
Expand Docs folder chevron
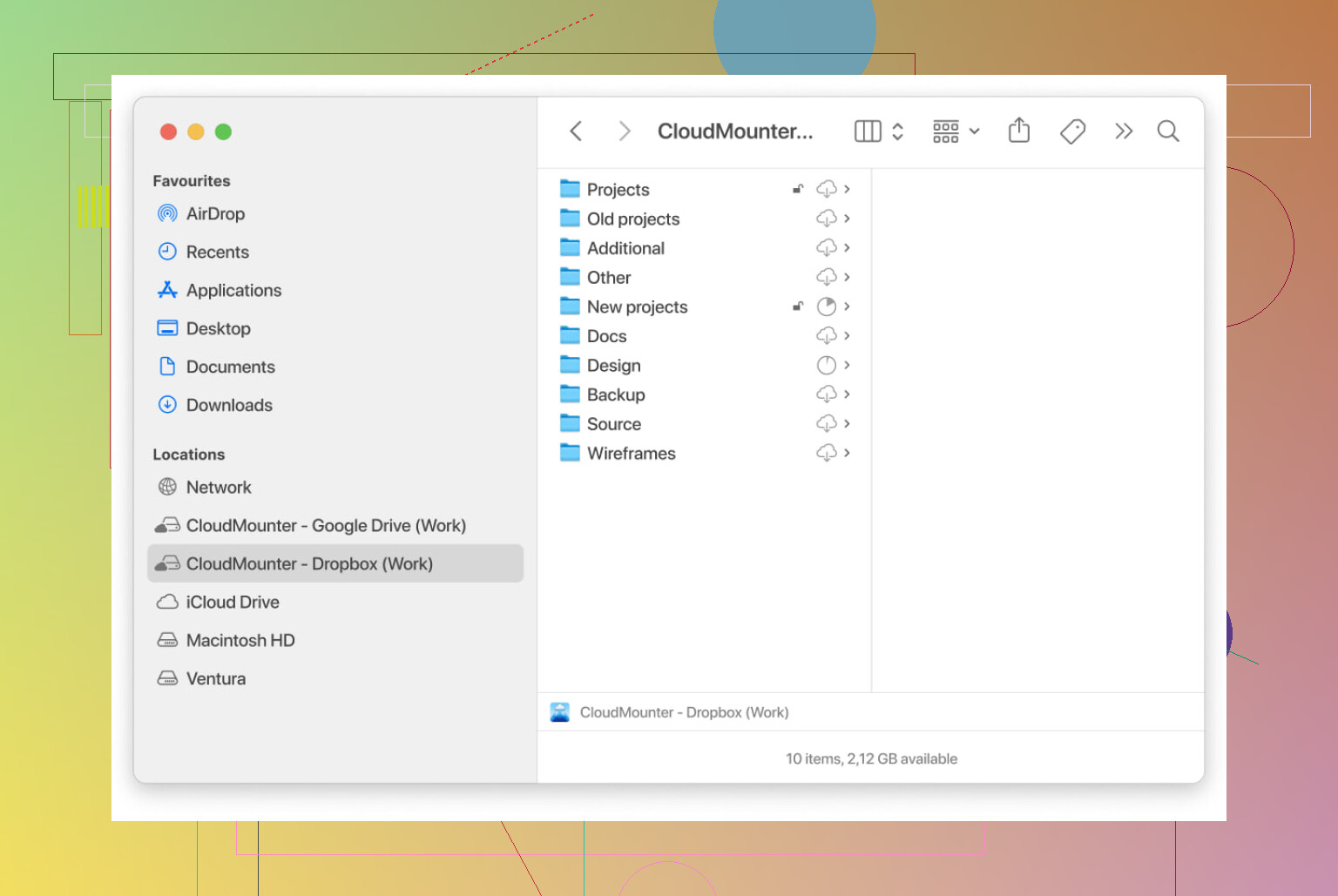pos(847,336)
